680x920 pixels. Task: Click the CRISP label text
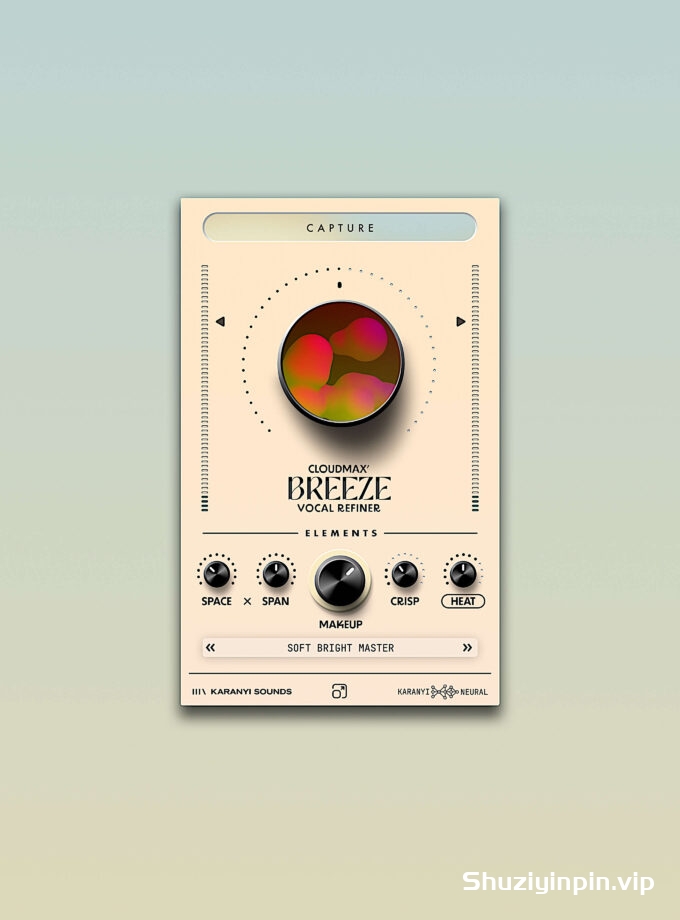coord(405,601)
